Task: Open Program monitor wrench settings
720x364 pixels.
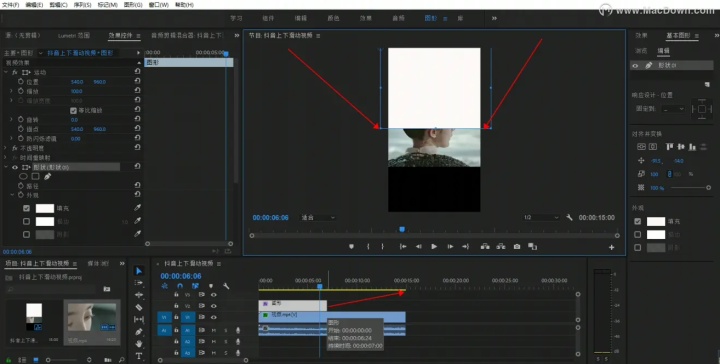Action: click(569, 218)
